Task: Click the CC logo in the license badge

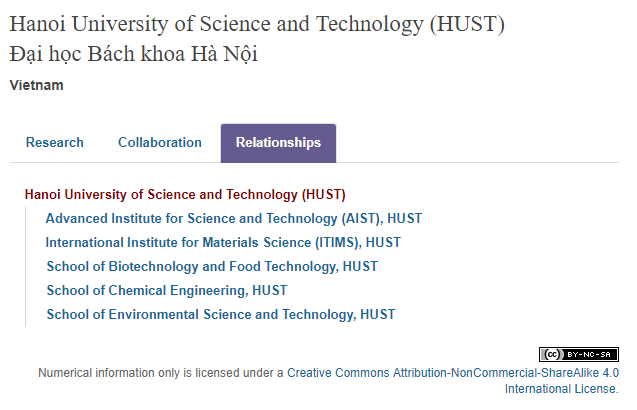Action: [x=551, y=354]
